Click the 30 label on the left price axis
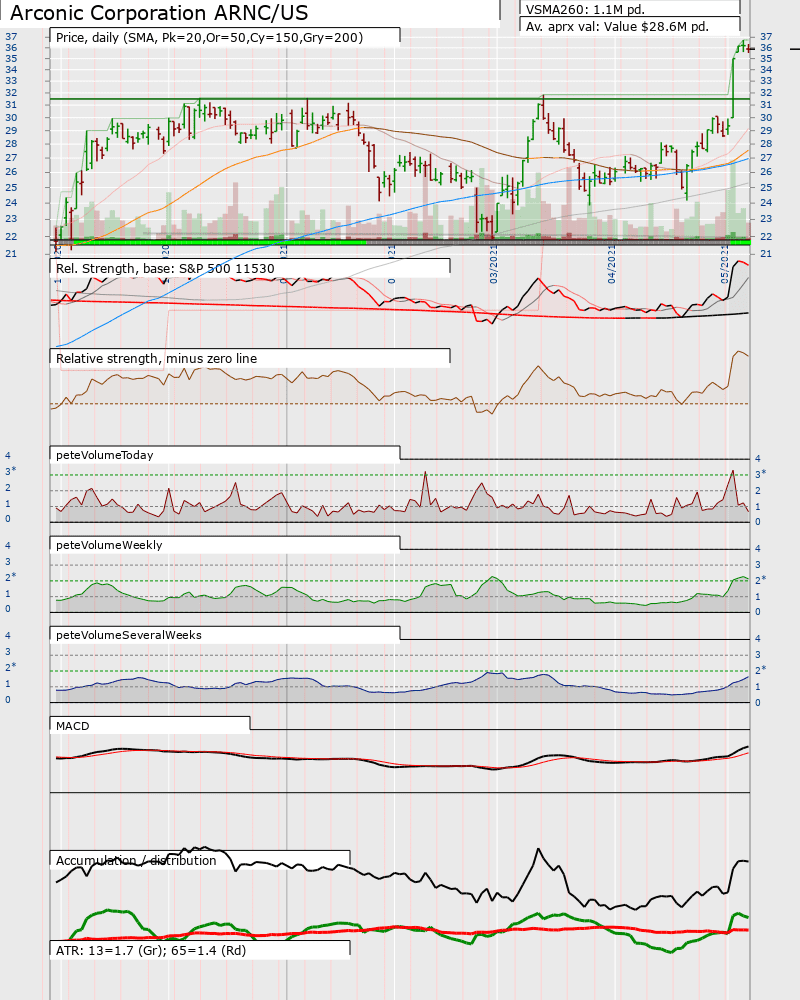Image resolution: width=800 pixels, height=1000 pixels. 11,117
